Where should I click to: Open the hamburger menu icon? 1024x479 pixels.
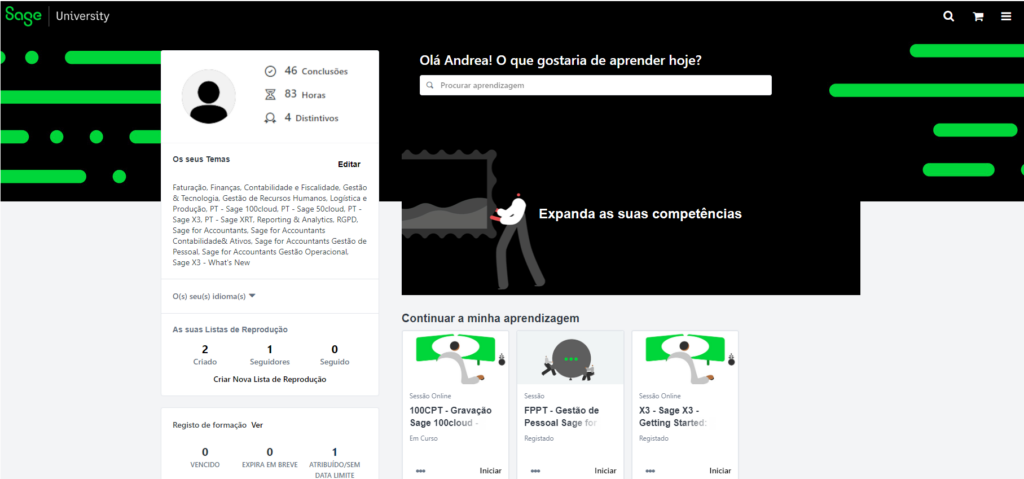coord(1006,16)
